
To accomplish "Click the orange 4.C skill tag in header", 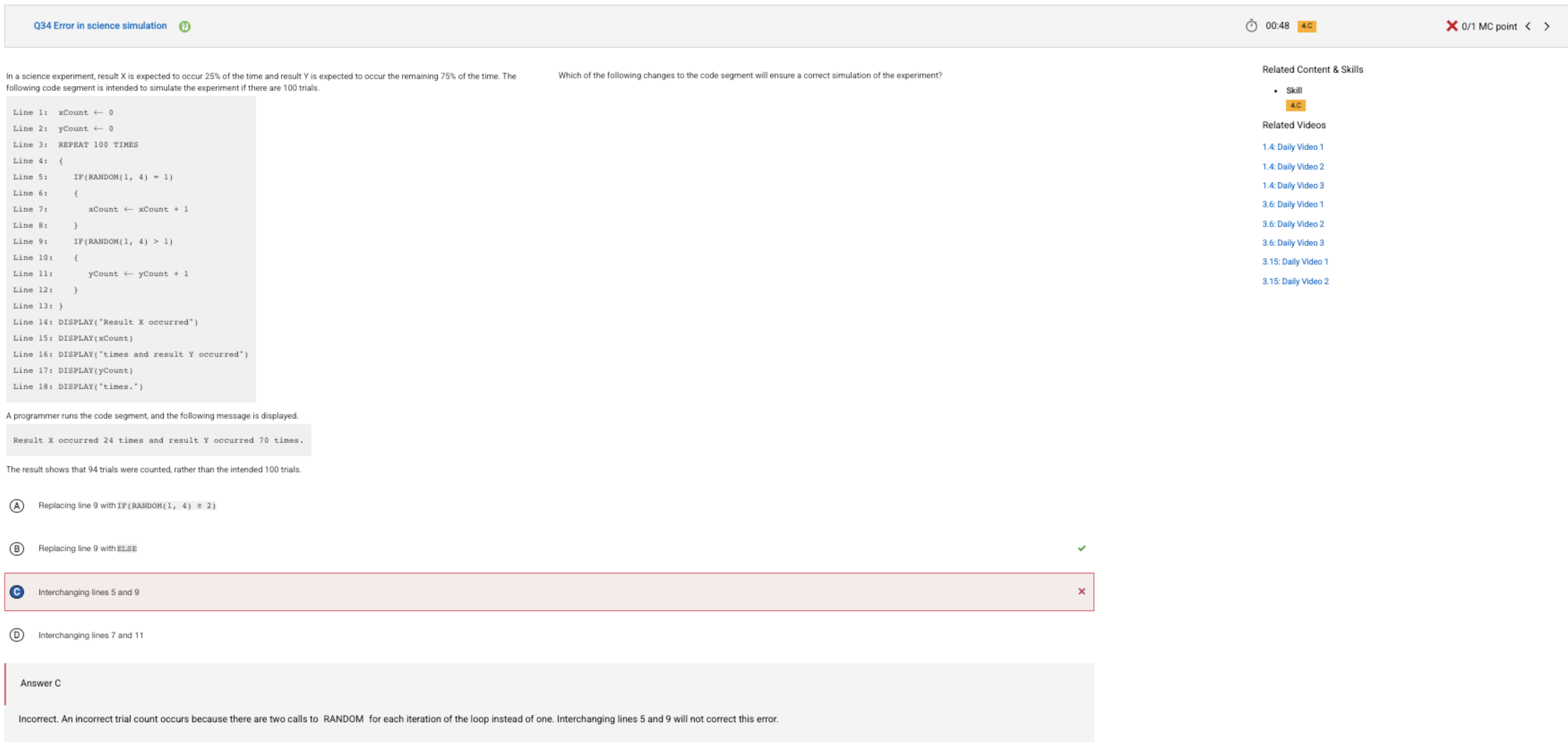I will click(1306, 26).
